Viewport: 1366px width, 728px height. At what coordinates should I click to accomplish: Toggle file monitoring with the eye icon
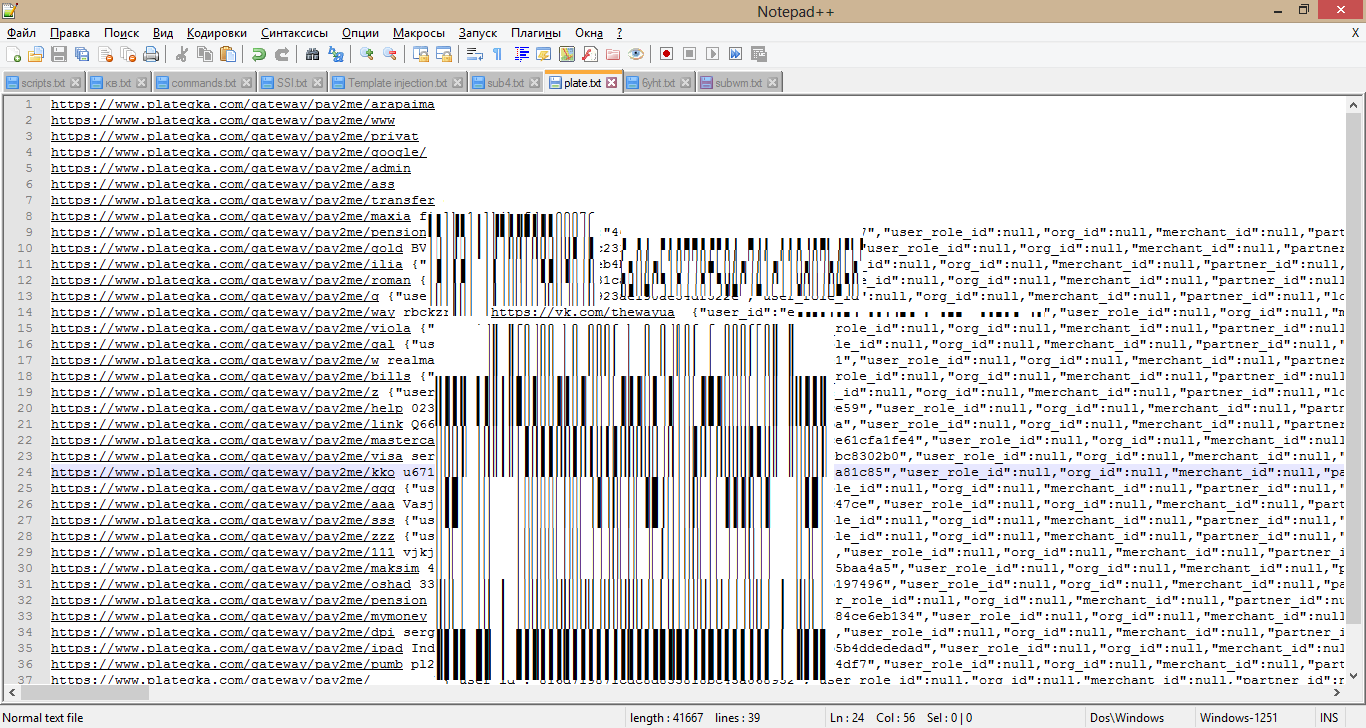636,54
